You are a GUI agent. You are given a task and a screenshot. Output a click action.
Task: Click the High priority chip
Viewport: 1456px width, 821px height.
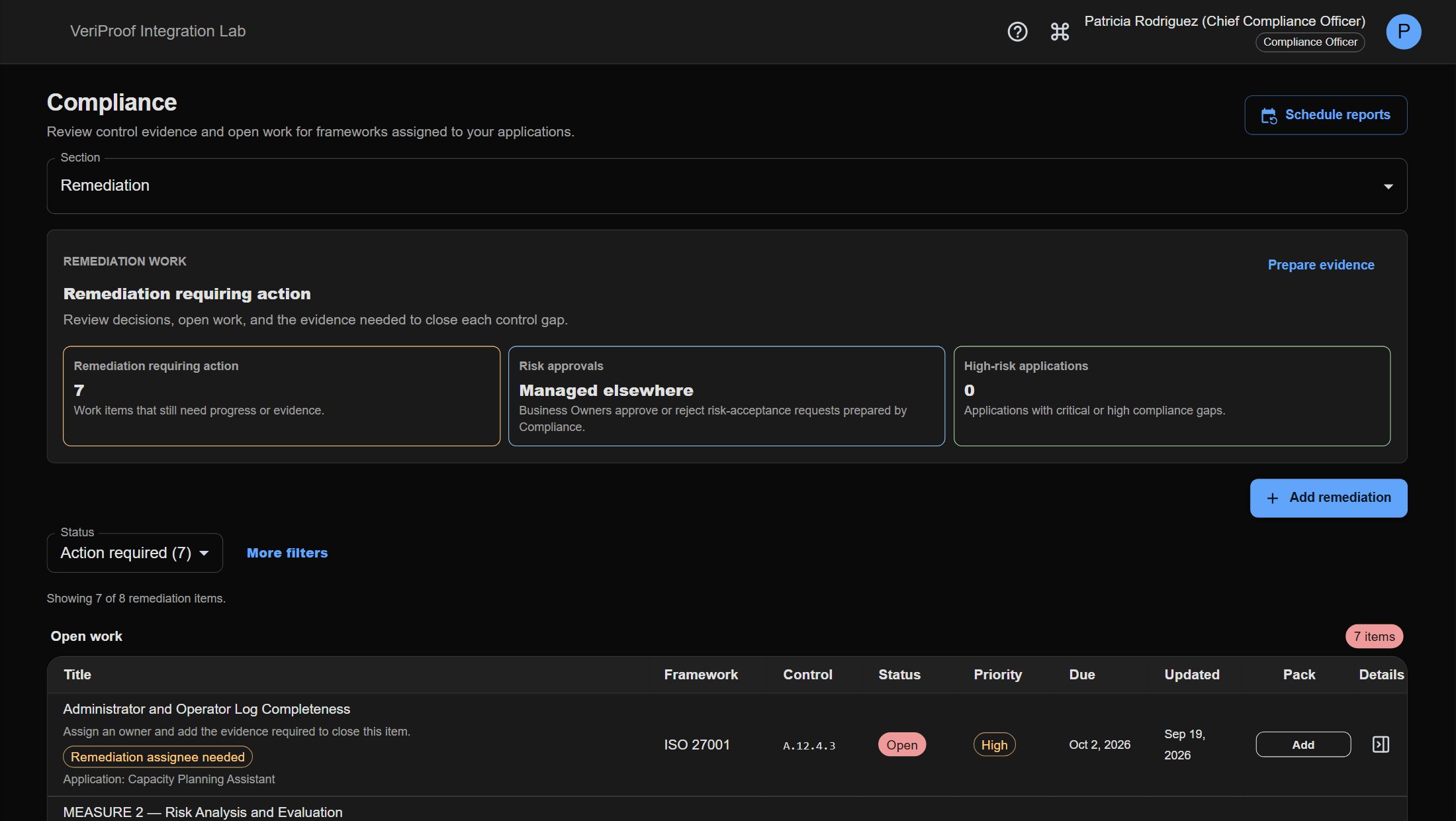994,745
